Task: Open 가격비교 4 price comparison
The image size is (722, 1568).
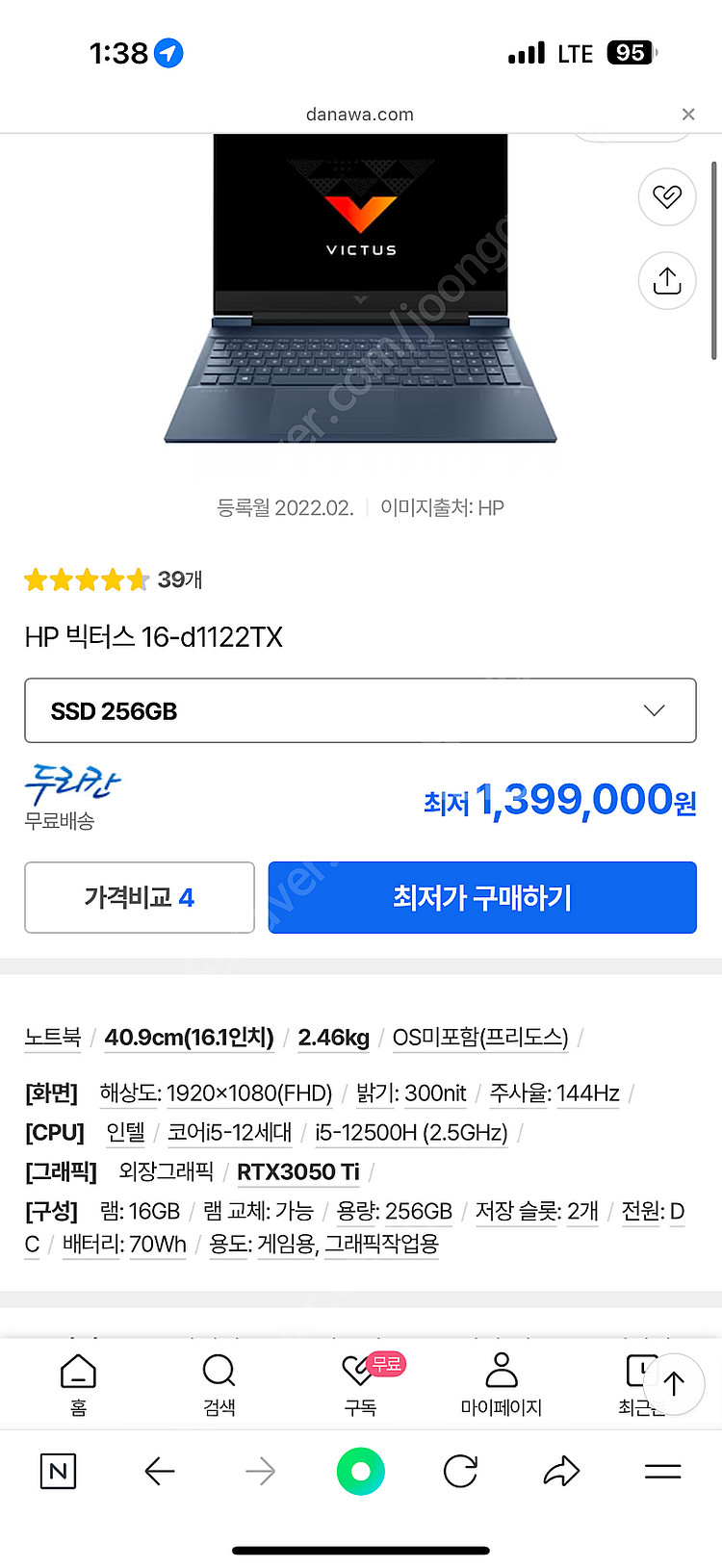Action: [x=140, y=897]
